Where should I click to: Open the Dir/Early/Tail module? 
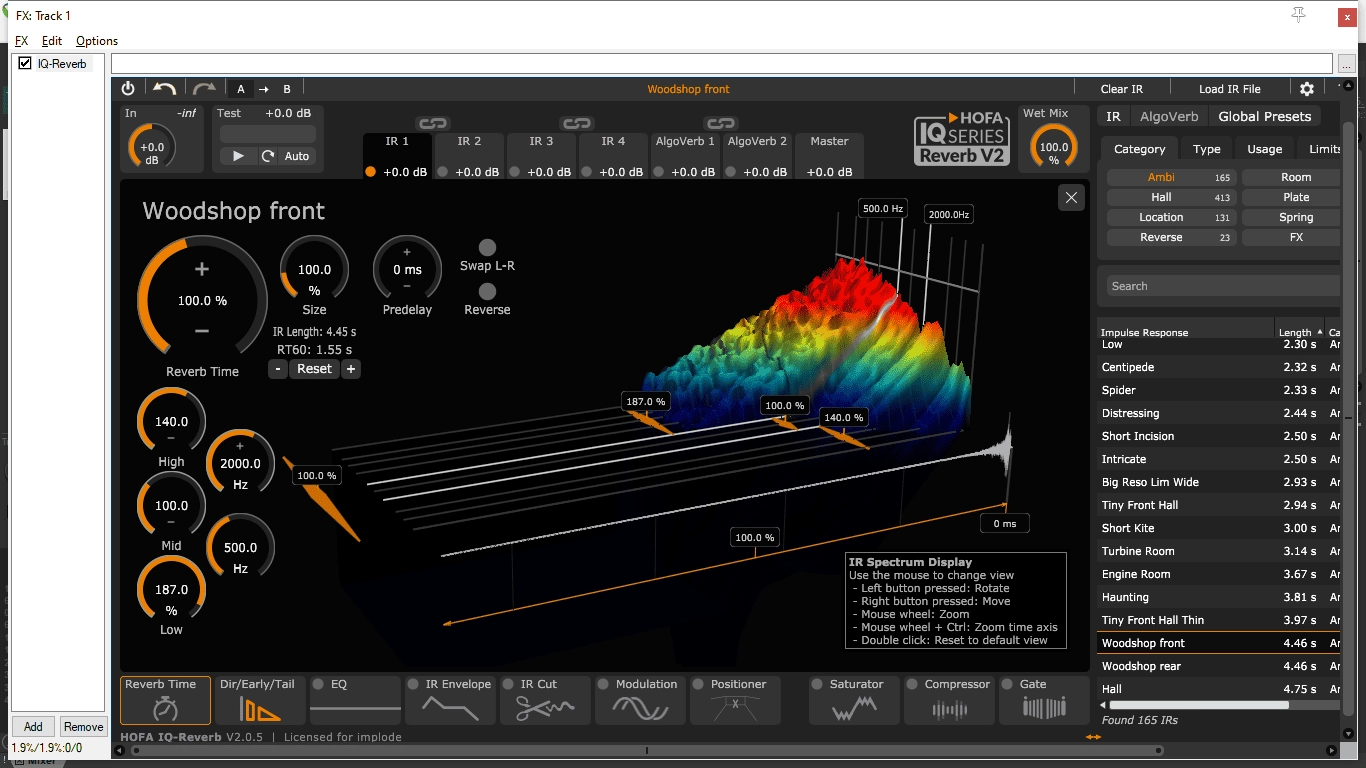[258, 700]
